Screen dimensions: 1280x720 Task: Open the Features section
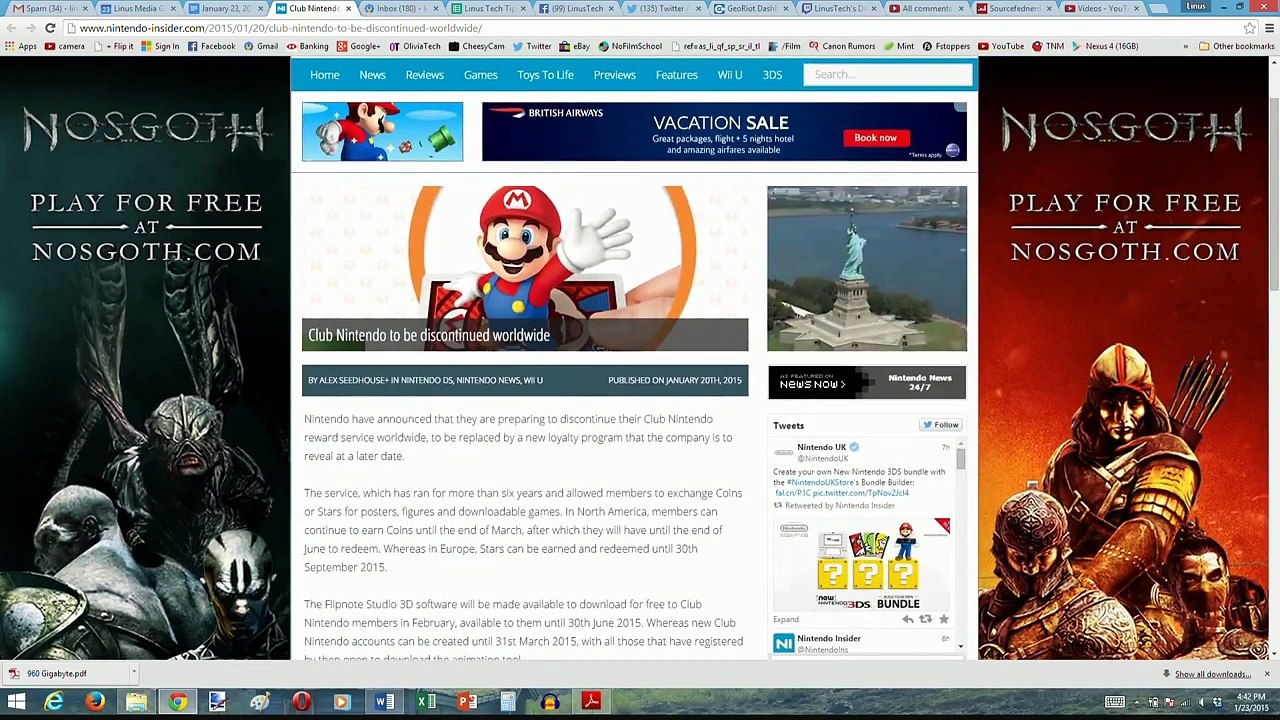[677, 75]
